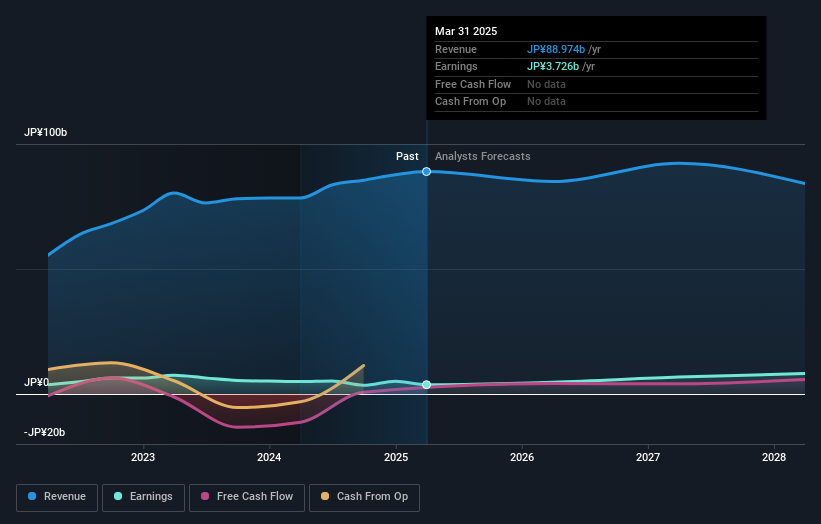This screenshot has width=821, height=524.
Task: Click the Analysts Forecasts label
Action: 483,157
